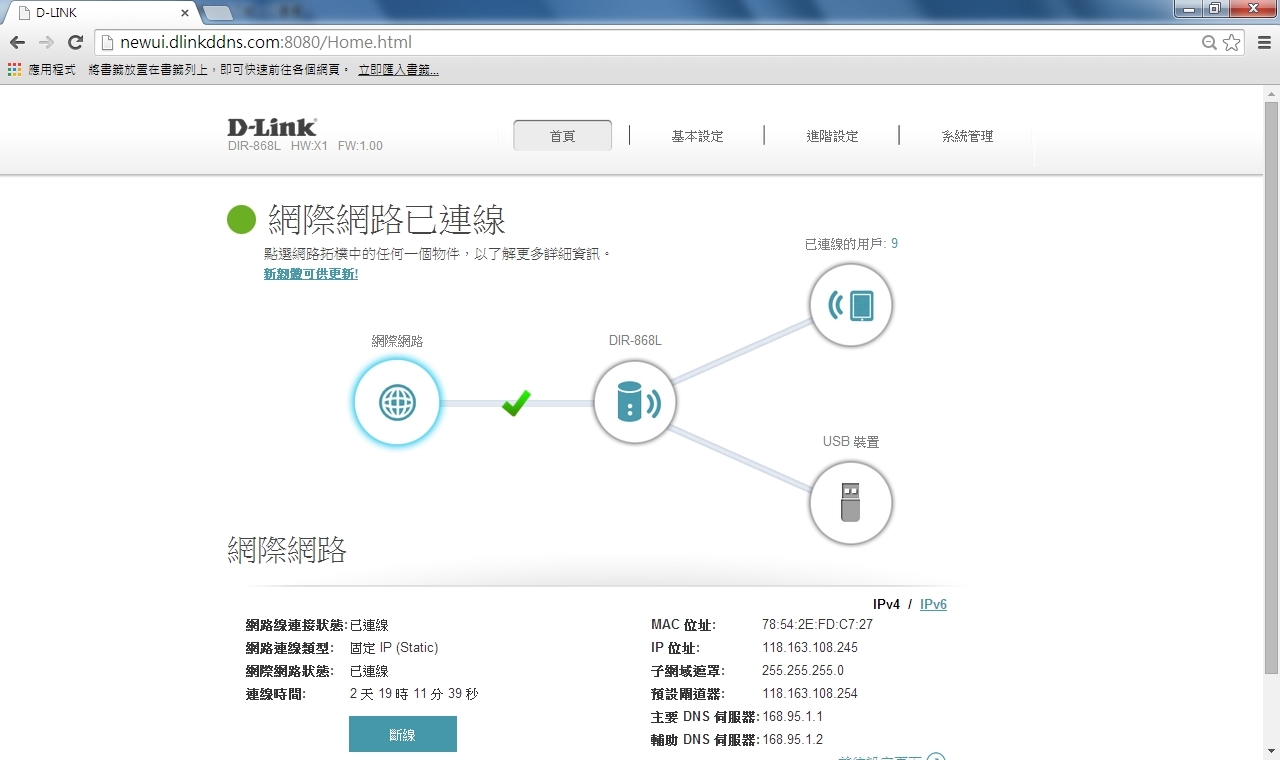1280x760 pixels.
Task: Click the IP address value 118.163.108.245
Action: (810, 647)
